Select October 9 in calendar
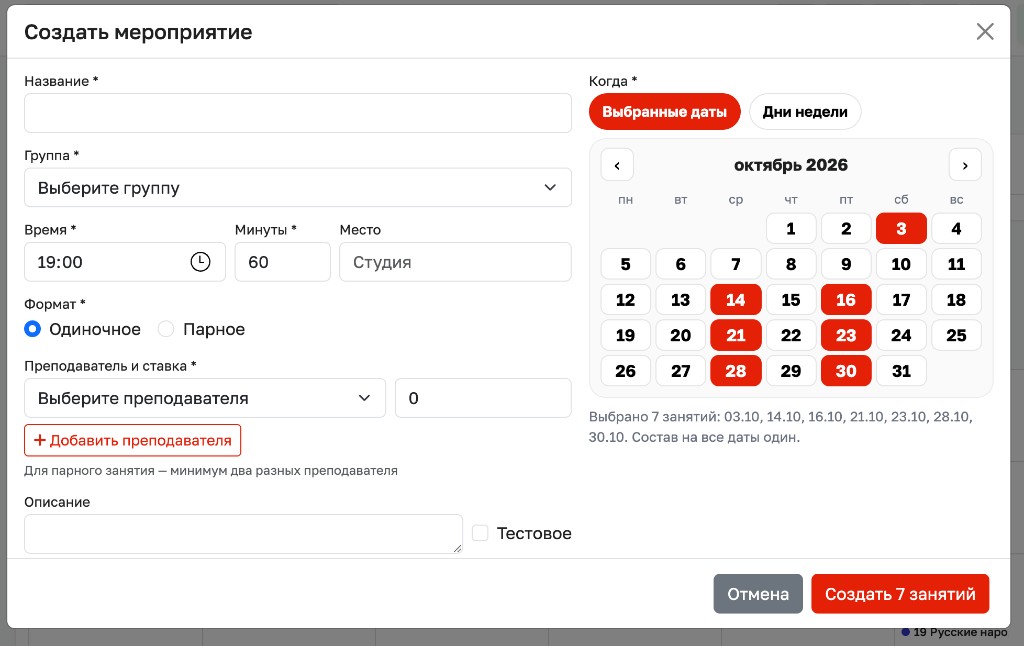 tap(846, 264)
